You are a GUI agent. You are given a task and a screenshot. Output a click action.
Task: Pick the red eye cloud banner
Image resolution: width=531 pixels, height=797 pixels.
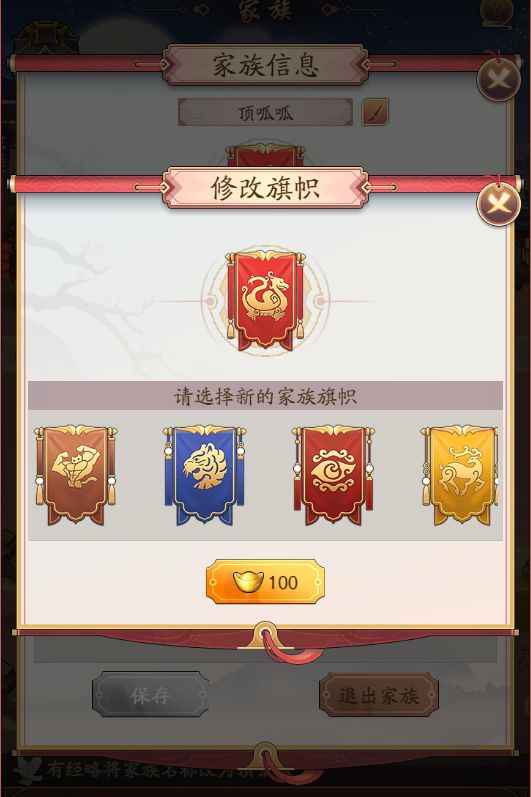(333, 475)
